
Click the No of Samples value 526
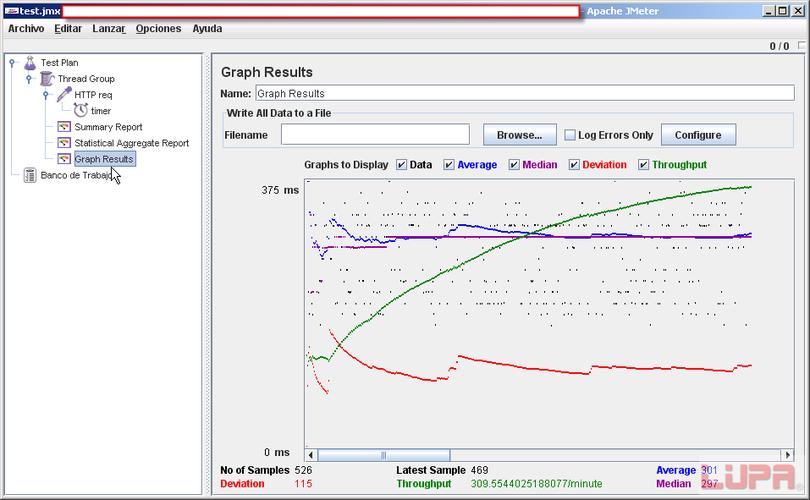click(303, 470)
